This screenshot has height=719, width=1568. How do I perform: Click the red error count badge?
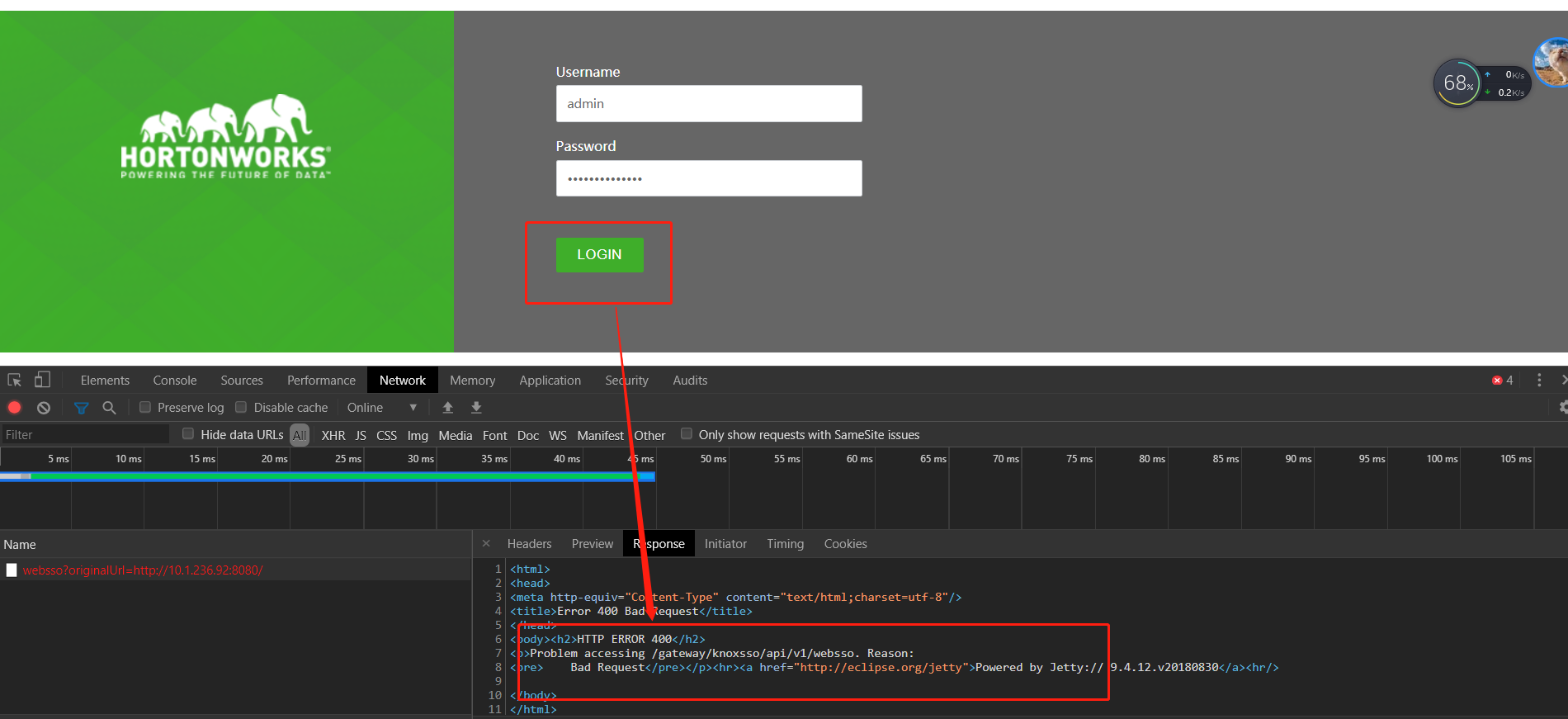pos(1502,380)
